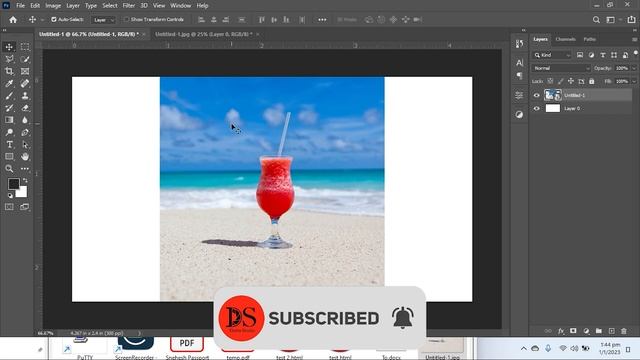Select the Horizontal Type tool
Screen dimensions: 640x360
[x=9, y=144]
